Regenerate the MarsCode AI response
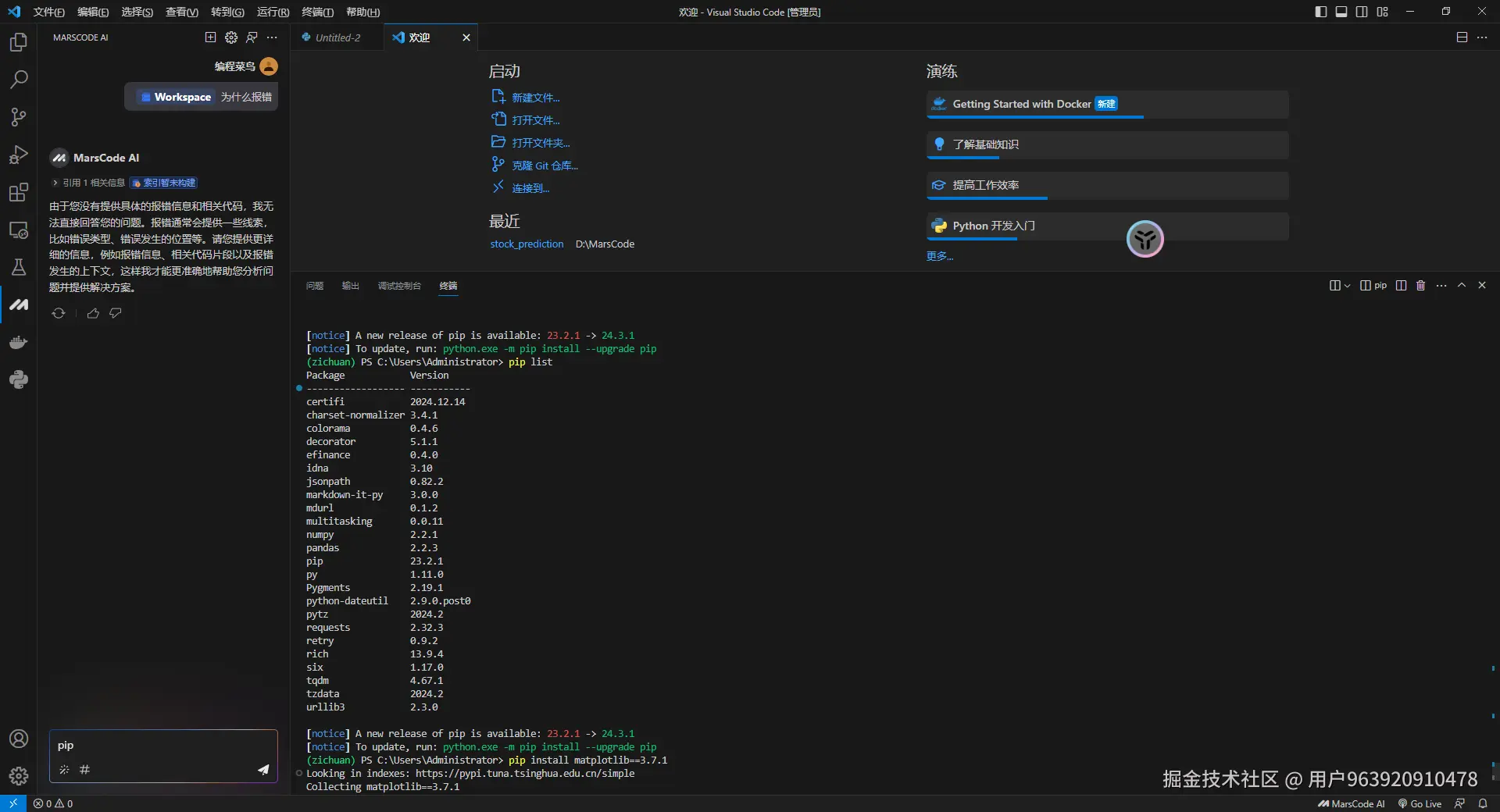 click(59, 313)
